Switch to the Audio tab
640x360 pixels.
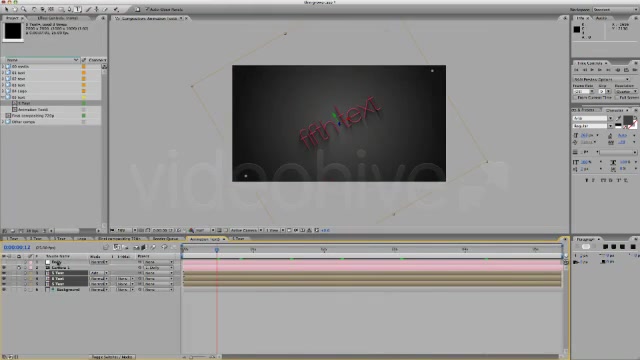601,18
